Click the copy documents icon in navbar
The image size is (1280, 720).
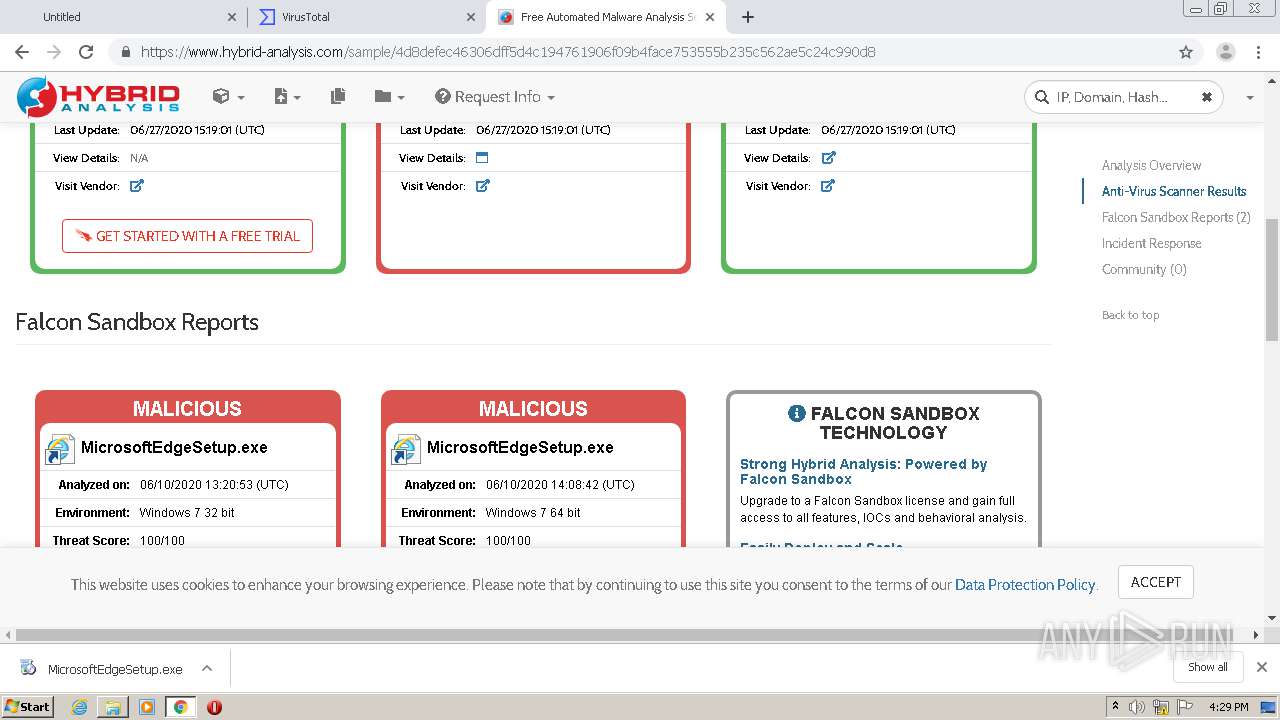click(338, 96)
